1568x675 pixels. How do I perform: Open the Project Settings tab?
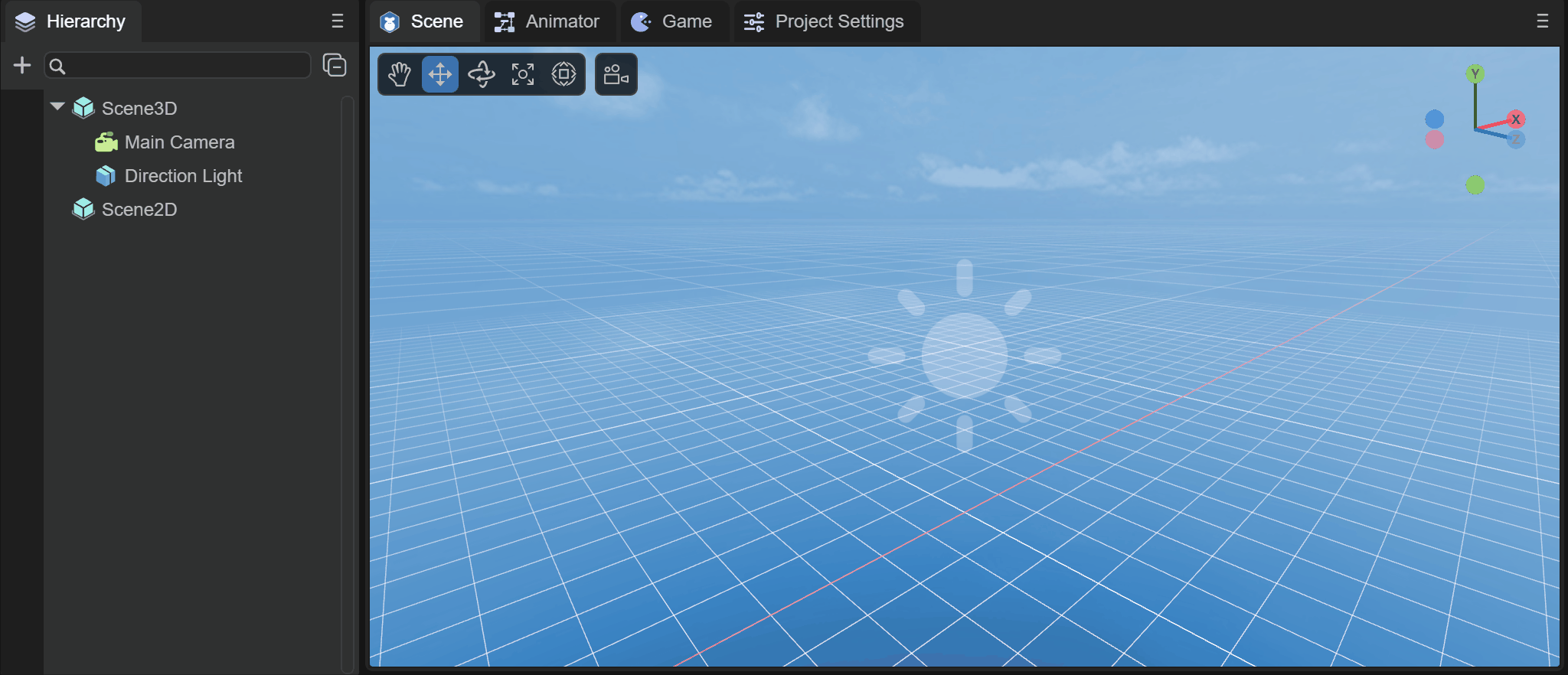pos(825,21)
